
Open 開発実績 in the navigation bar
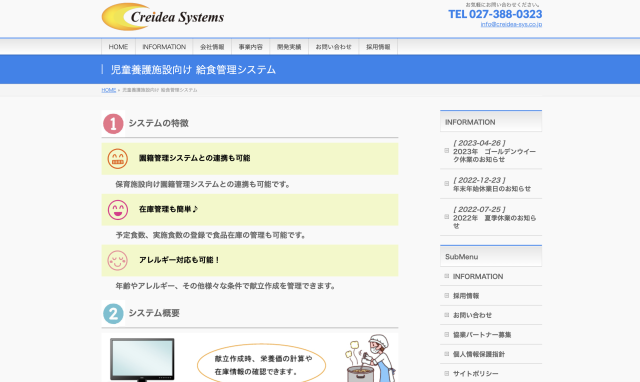coord(289,47)
